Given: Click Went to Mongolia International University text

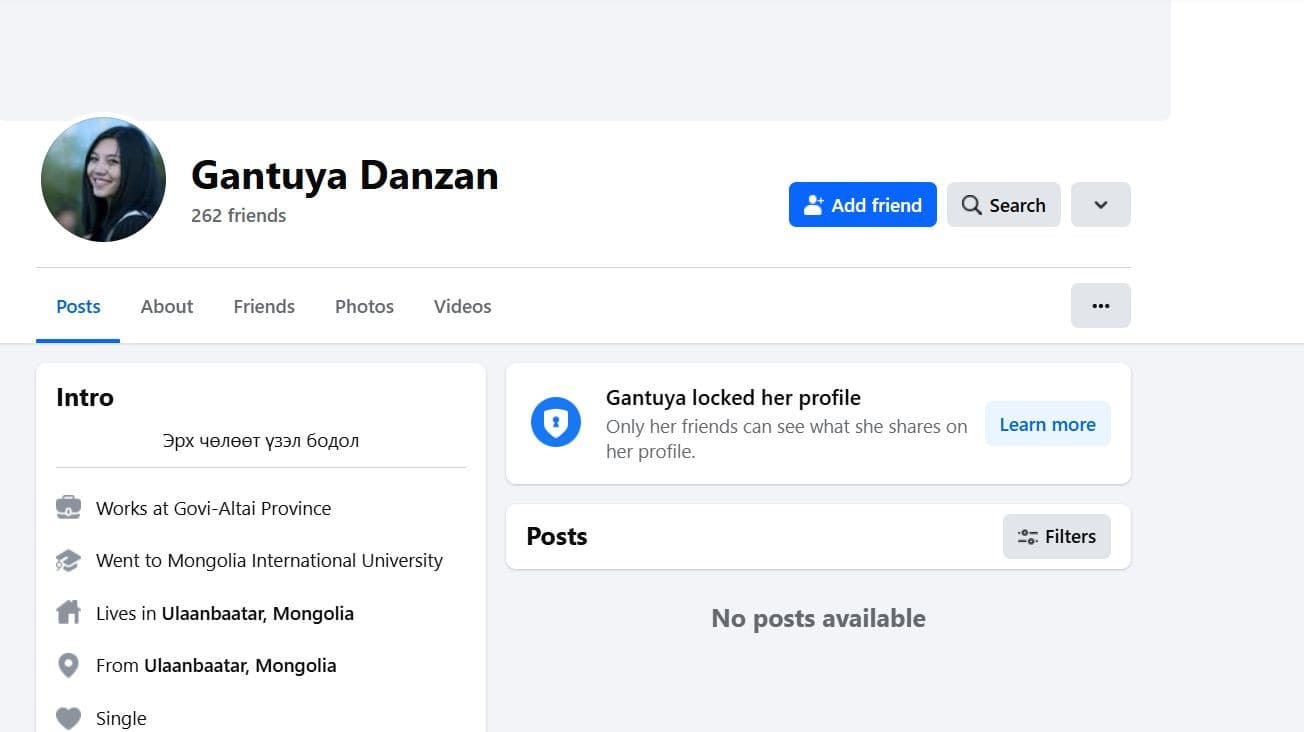Looking at the screenshot, I should (269, 560).
